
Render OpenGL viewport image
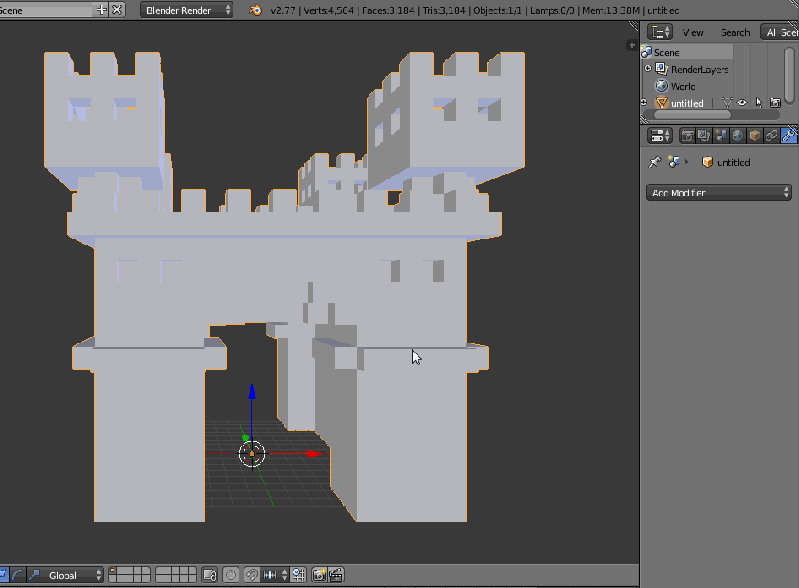(319, 575)
